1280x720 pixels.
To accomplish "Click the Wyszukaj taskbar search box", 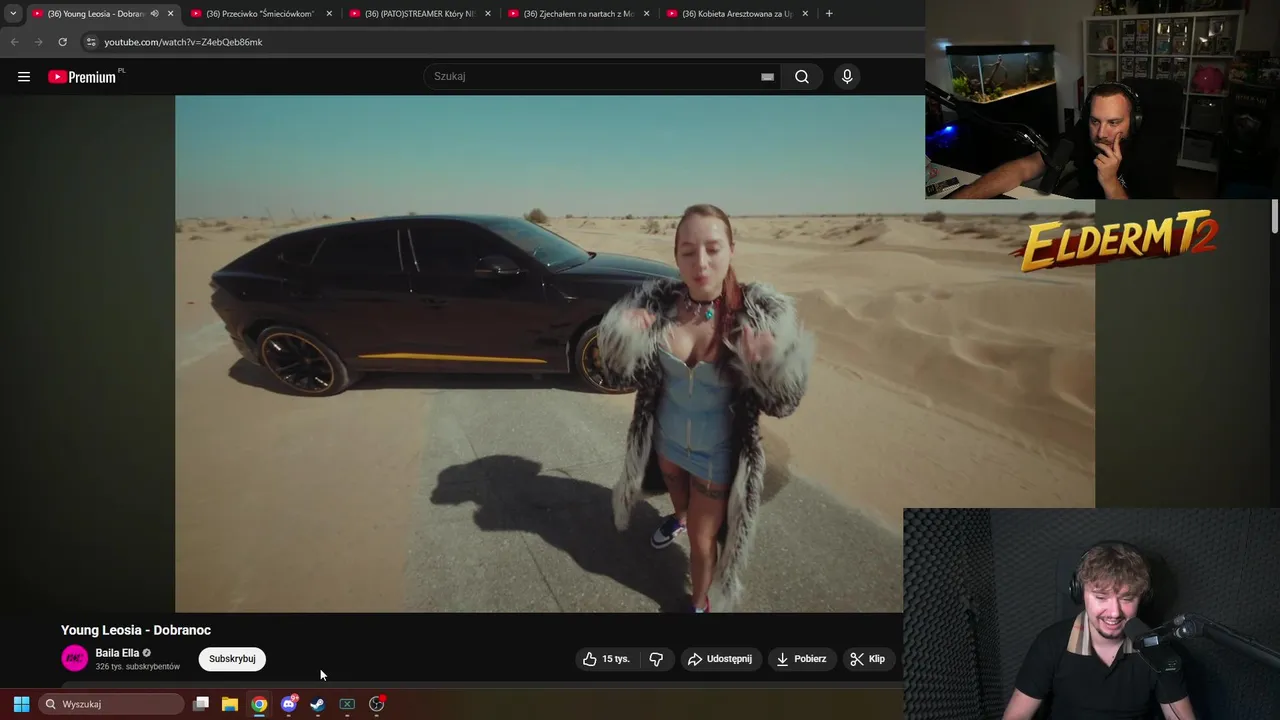I will pyautogui.click(x=111, y=704).
